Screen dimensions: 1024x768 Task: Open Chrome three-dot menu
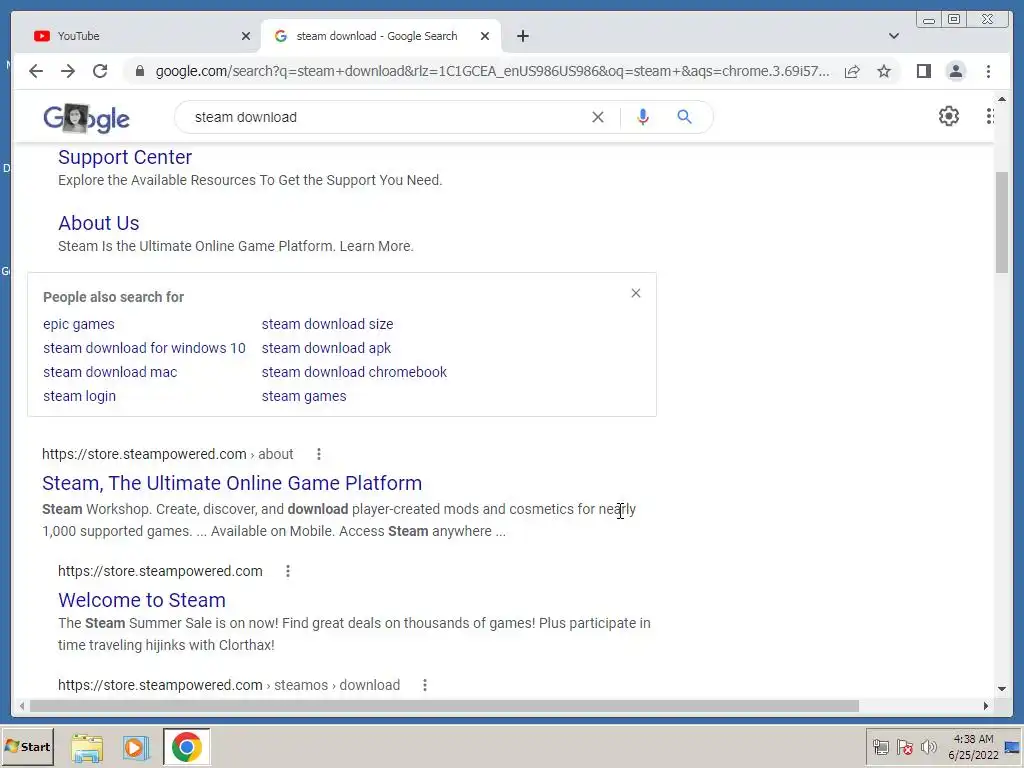(988, 71)
